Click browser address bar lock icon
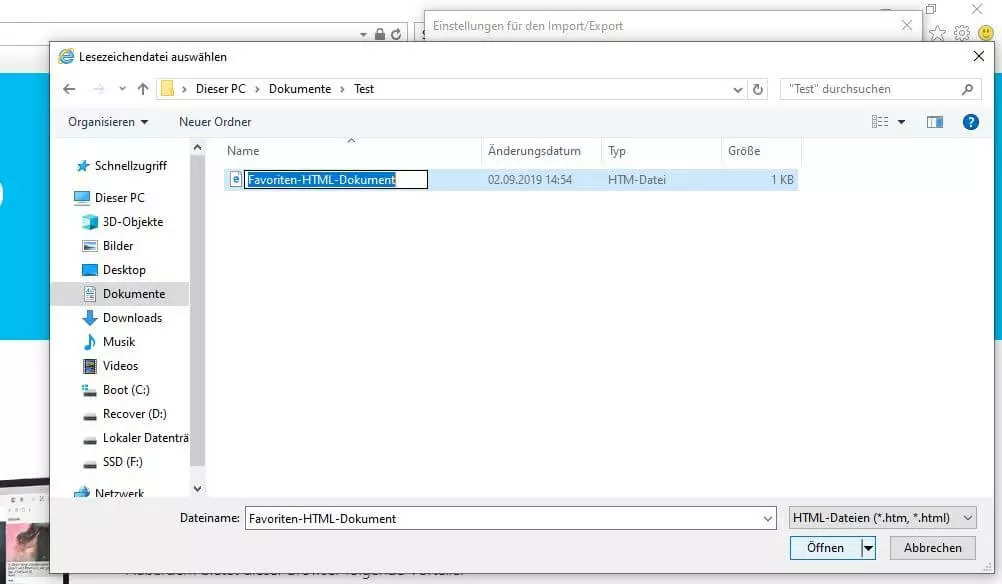 click(380, 34)
